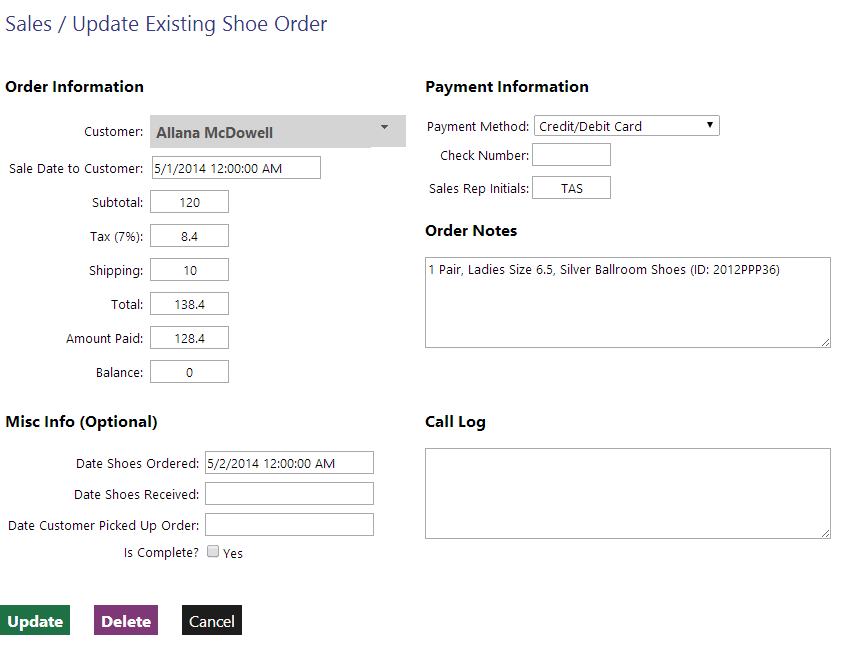Click inside the Order Notes text area
Screen dimensions: 850x653
coord(627,300)
